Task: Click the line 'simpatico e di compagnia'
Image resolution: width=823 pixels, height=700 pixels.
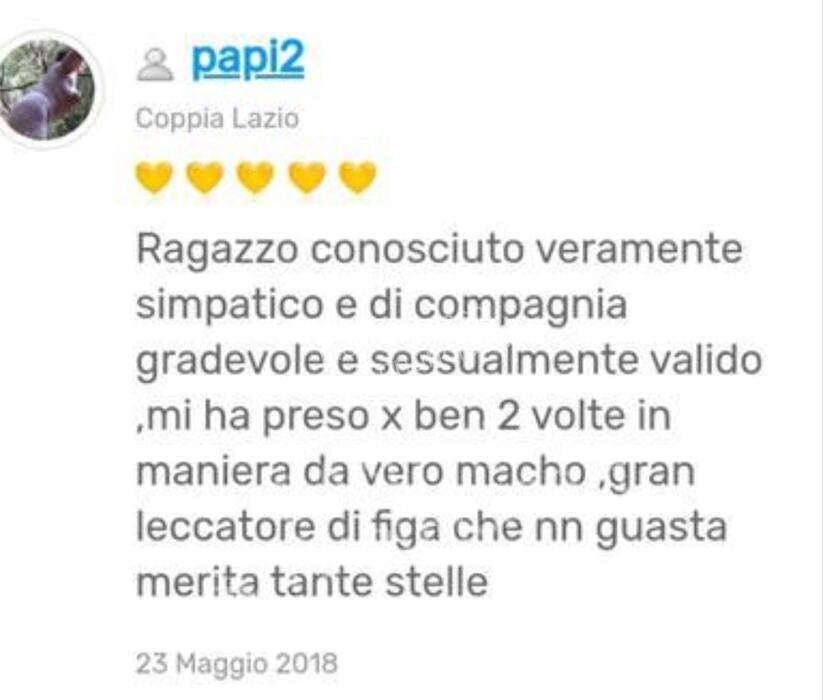Action: tap(382, 305)
